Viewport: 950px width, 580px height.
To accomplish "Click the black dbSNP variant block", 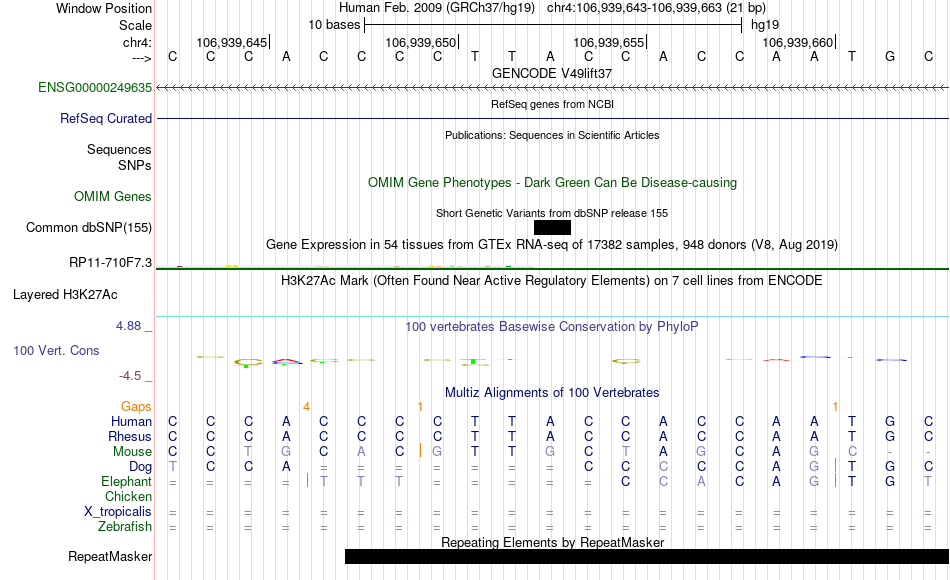I will [552, 227].
